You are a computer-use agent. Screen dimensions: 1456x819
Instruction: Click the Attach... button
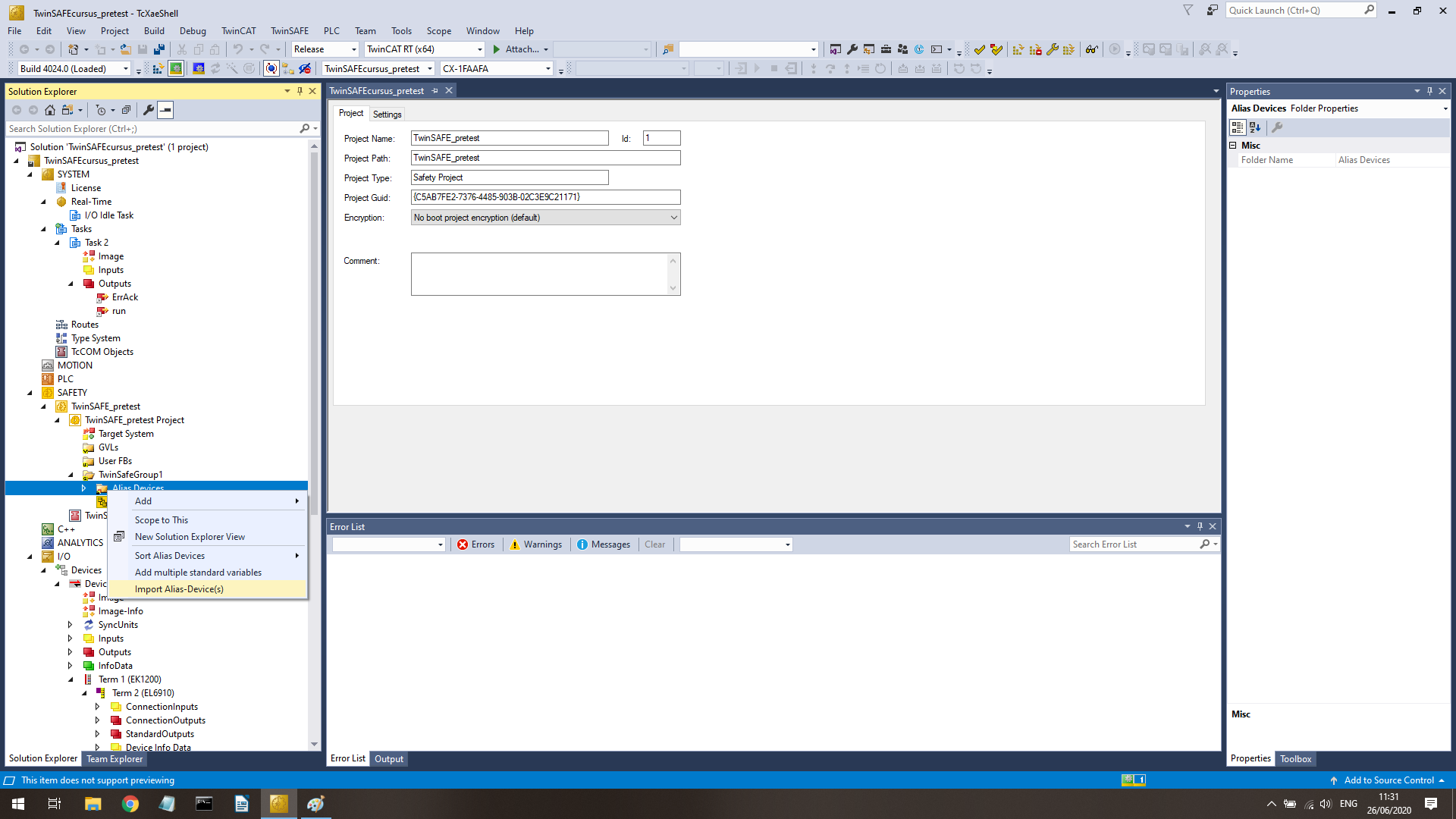pos(520,49)
